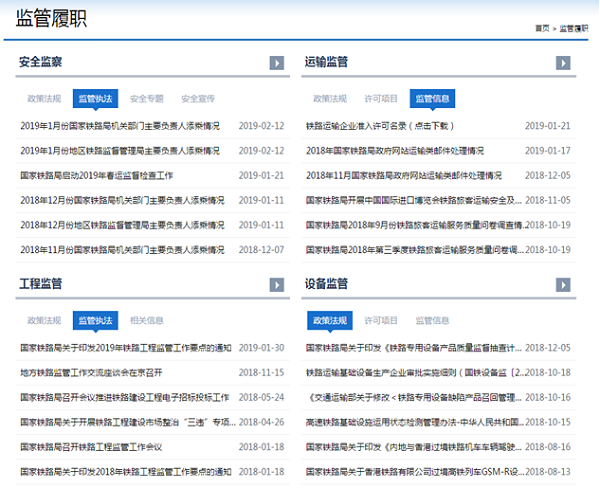Click the arrow icon beside 安全监察
This screenshot has width=600, height=488.
(x=277, y=63)
